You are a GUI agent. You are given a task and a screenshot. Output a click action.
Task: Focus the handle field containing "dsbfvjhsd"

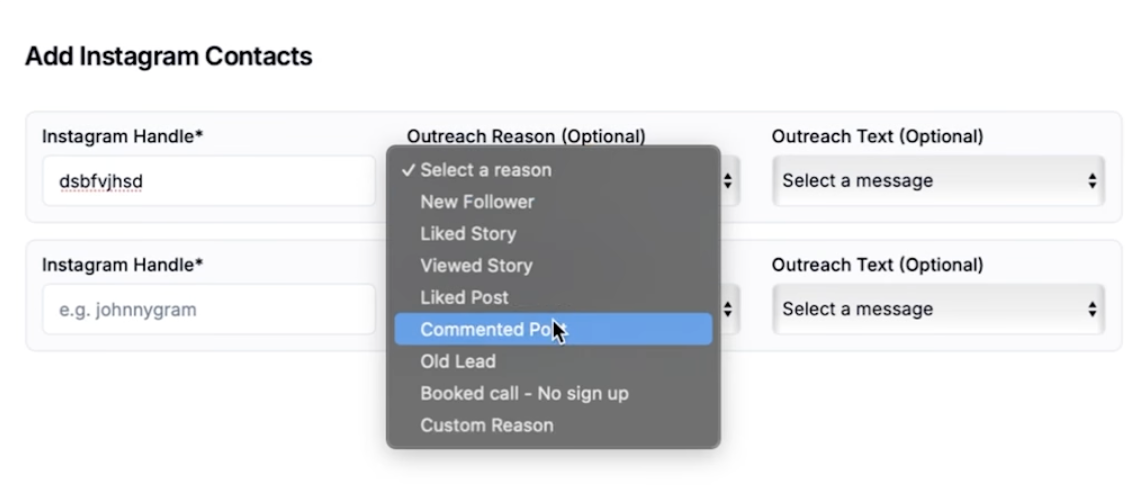pyautogui.click(x=208, y=181)
